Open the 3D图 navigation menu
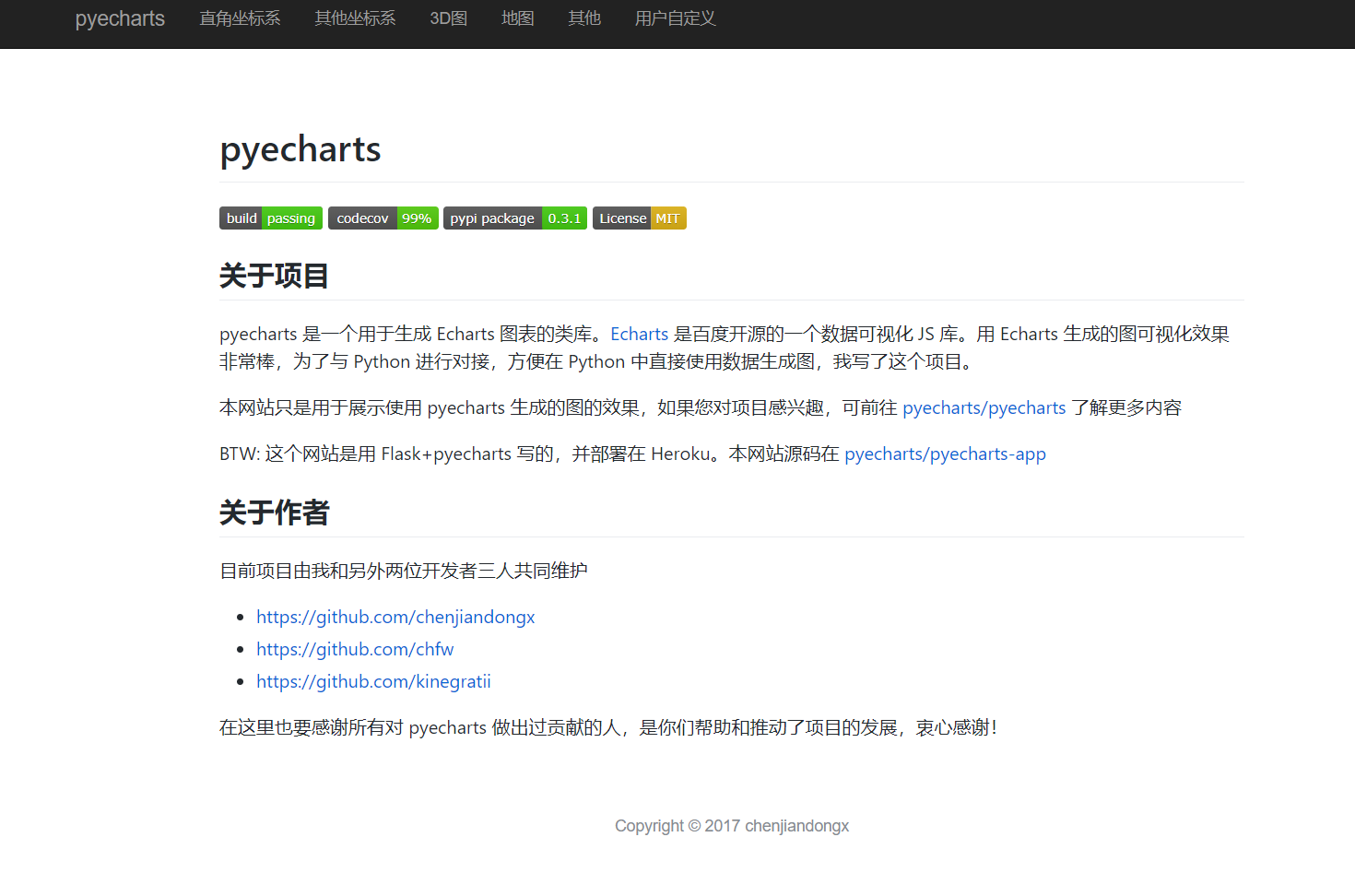 [x=448, y=18]
